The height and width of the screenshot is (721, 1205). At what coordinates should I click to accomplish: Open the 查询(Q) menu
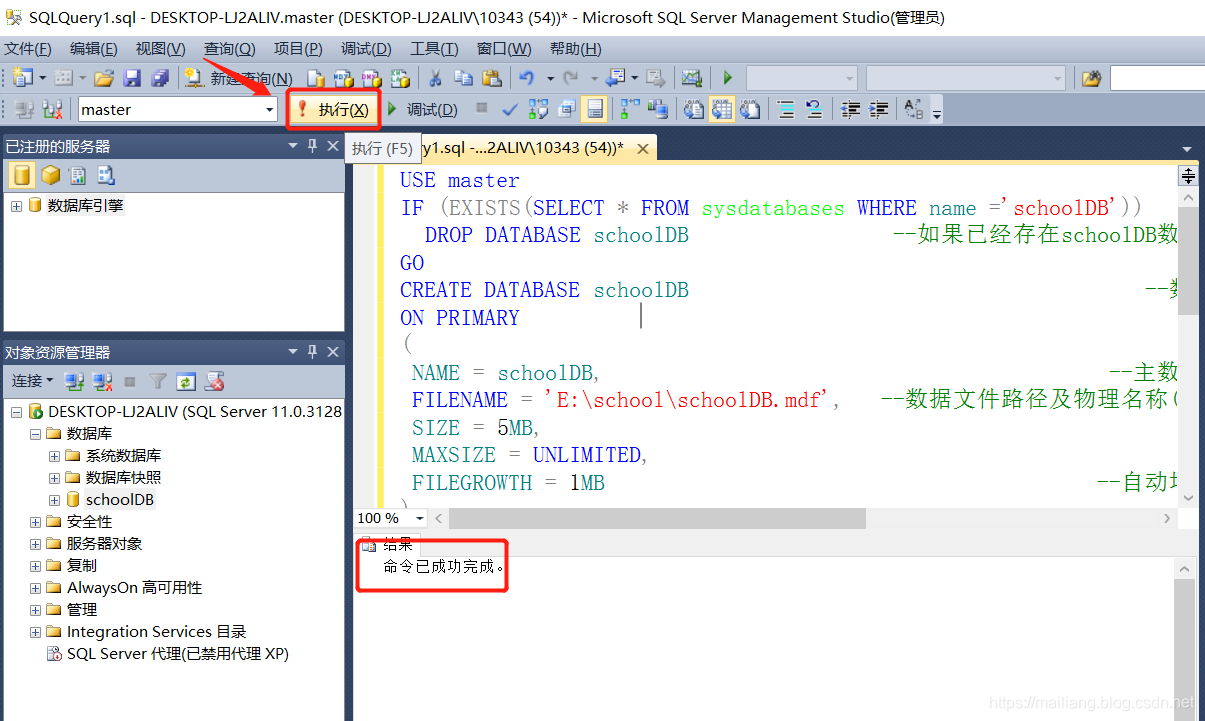pyautogui.click(x=228, y=48)
